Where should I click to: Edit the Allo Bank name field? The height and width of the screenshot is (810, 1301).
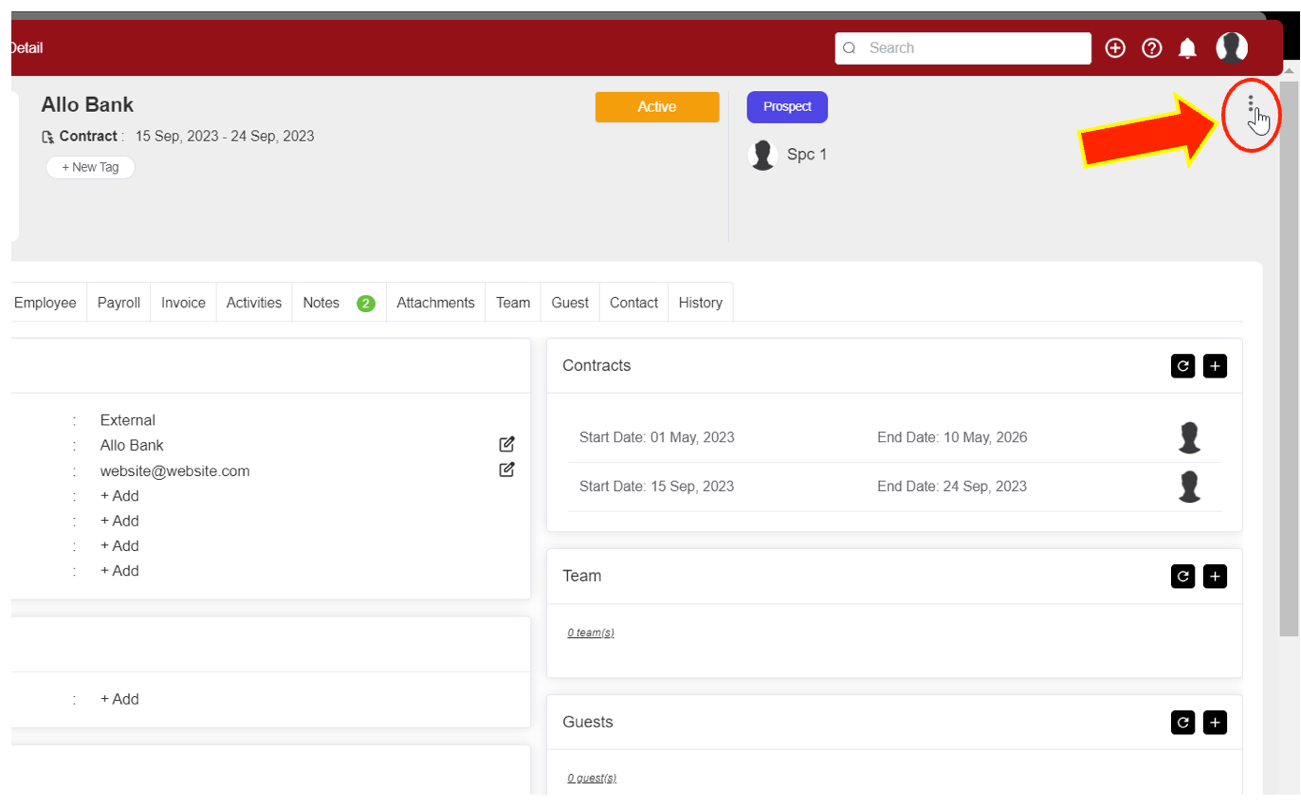tap(507, 444)
